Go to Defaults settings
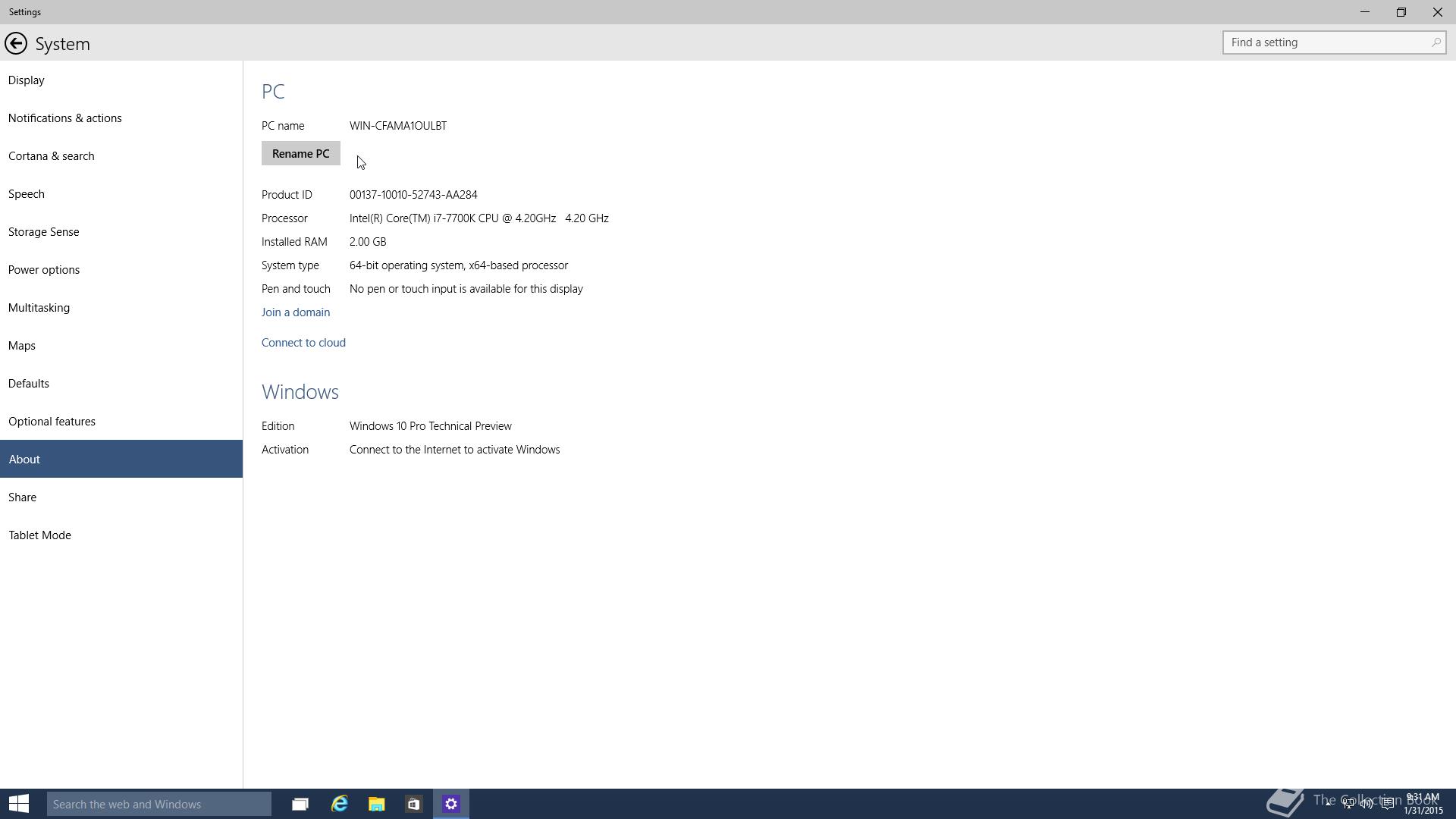 [121, 384]
